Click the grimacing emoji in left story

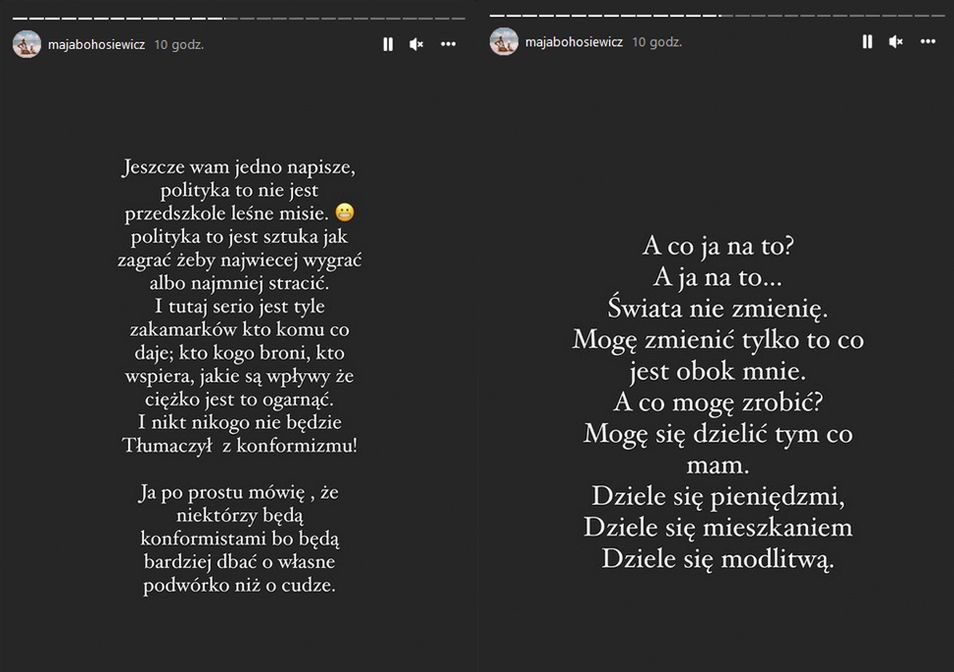[345, 212]
